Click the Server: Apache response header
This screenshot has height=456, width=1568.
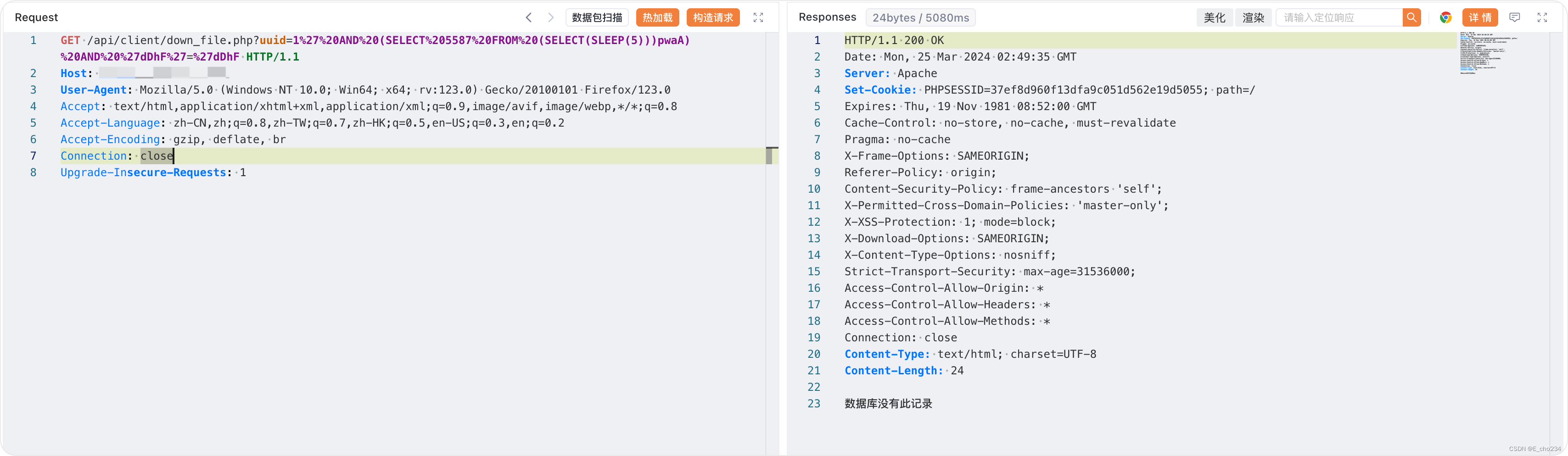point(890,73)
